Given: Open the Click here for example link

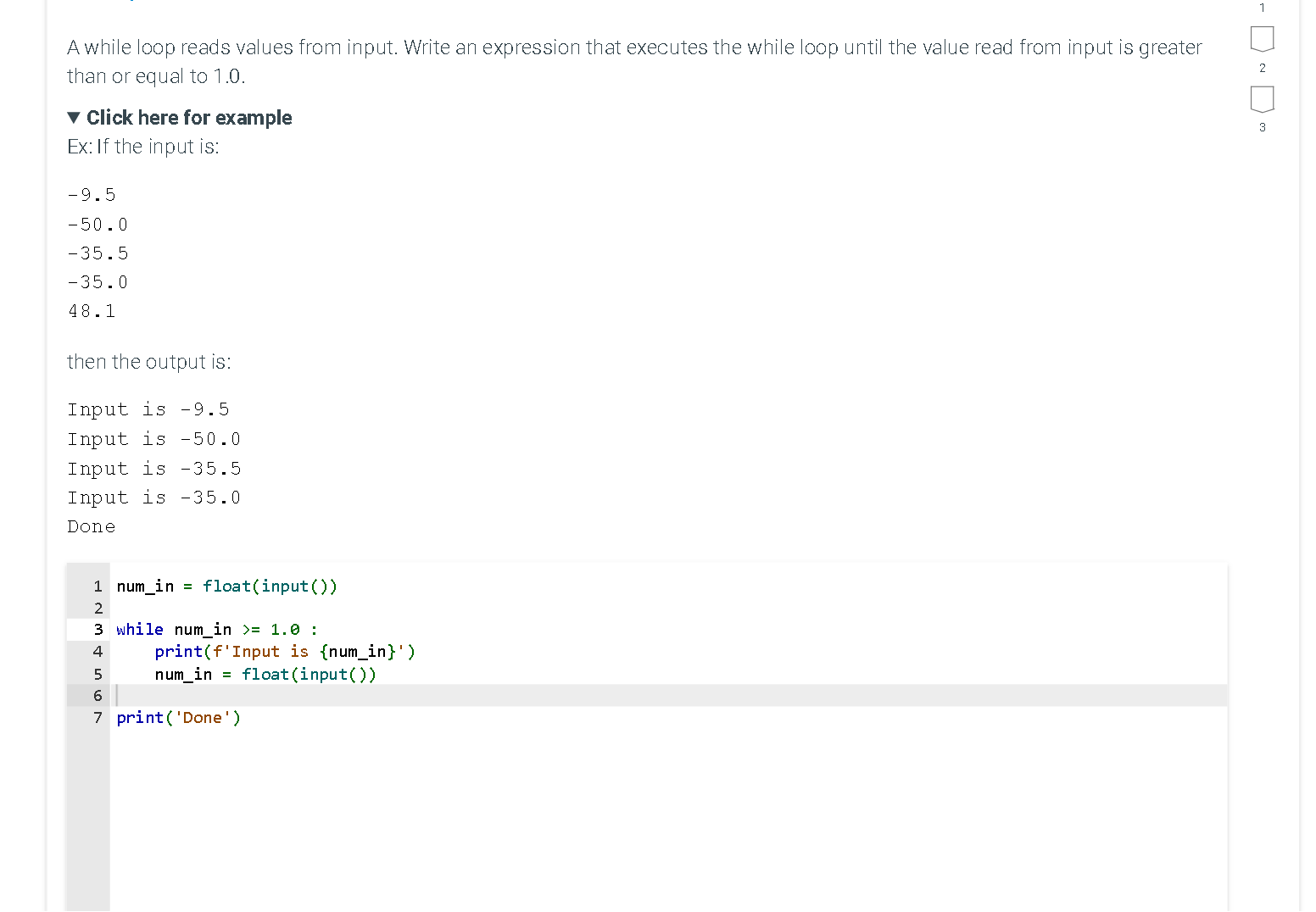Looking at the screenshot, I should 188,117.
